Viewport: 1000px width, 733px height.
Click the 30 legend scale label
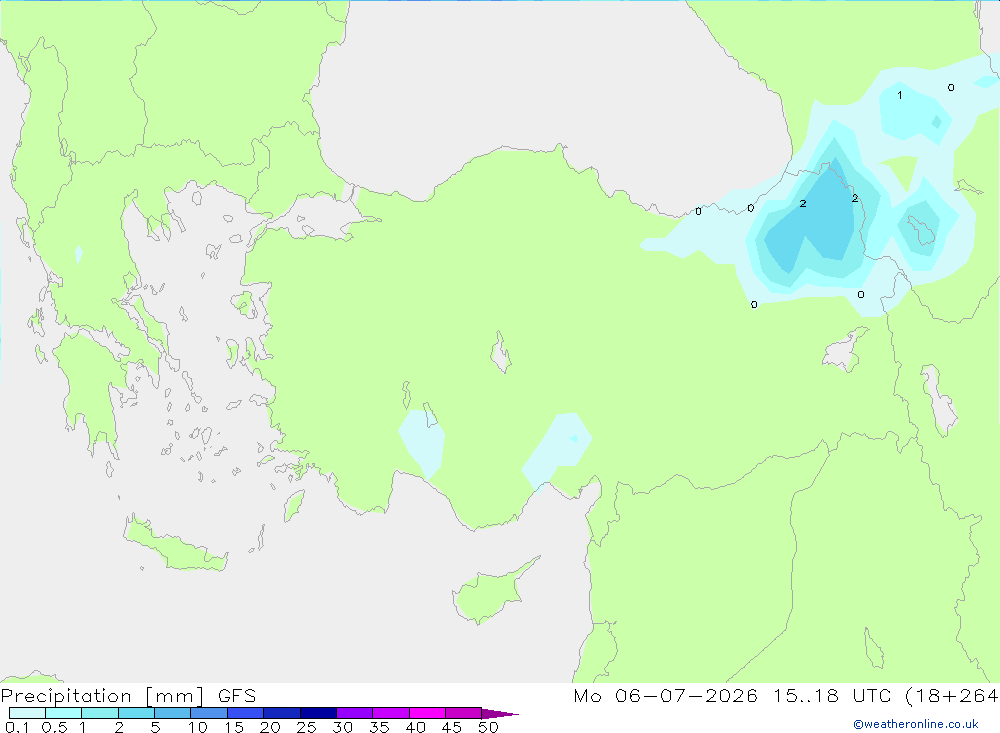click(342, 727)
